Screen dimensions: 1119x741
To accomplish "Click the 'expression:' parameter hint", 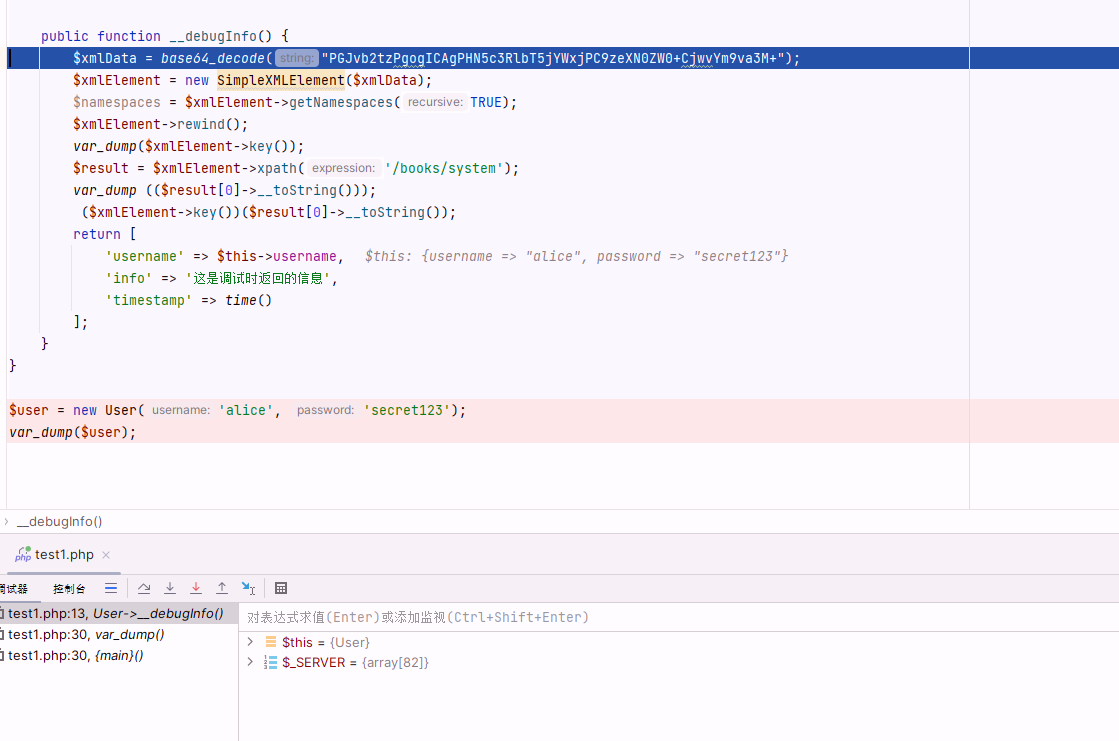I will pyautogui.click(x=343, y=168).
